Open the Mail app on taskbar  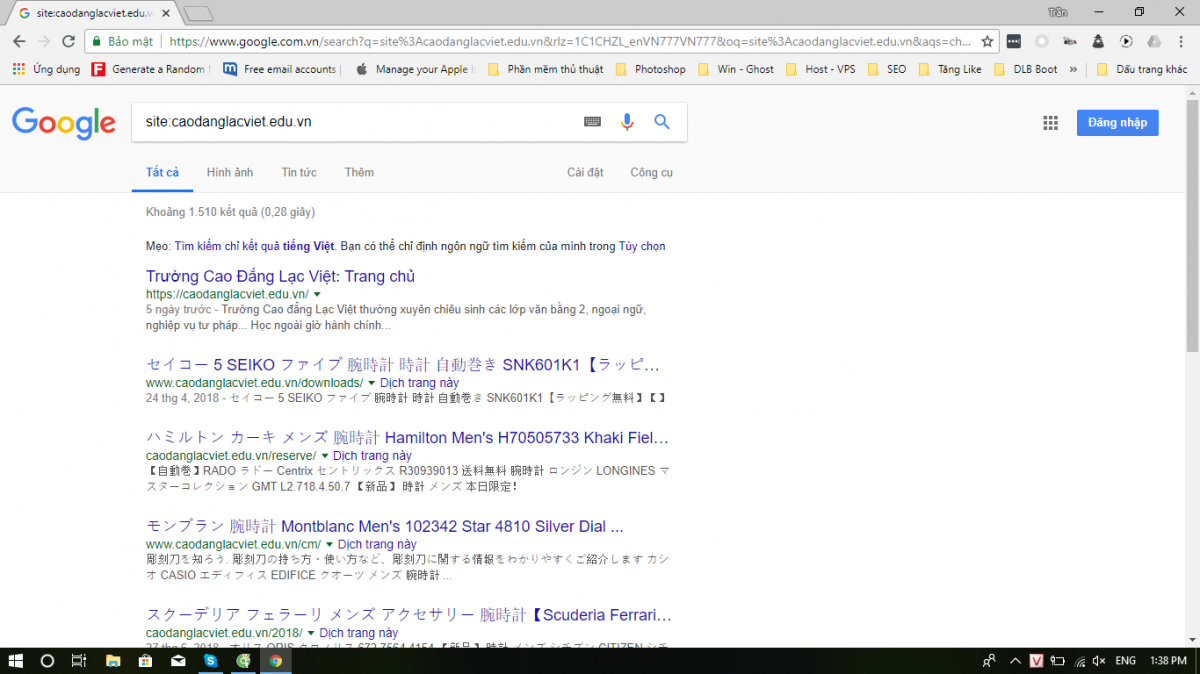[178, 660]
